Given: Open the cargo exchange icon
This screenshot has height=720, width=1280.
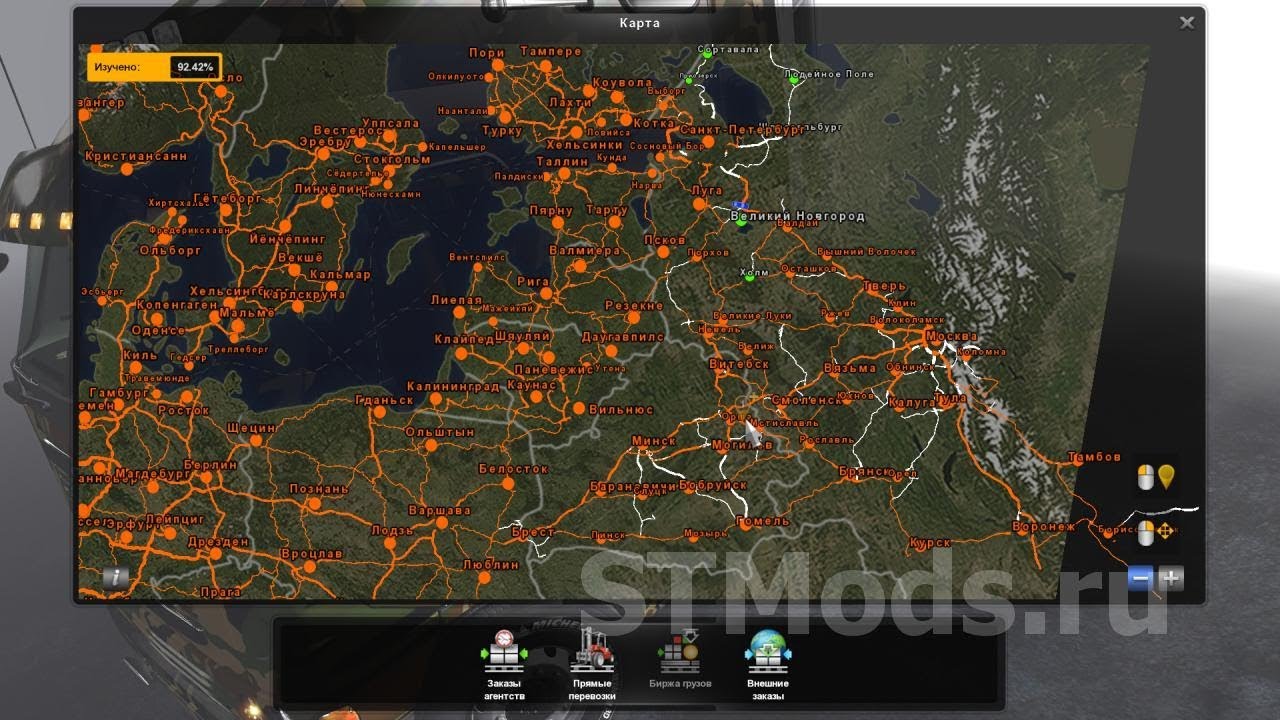Looking at the screenshot, I should (679, 651).
